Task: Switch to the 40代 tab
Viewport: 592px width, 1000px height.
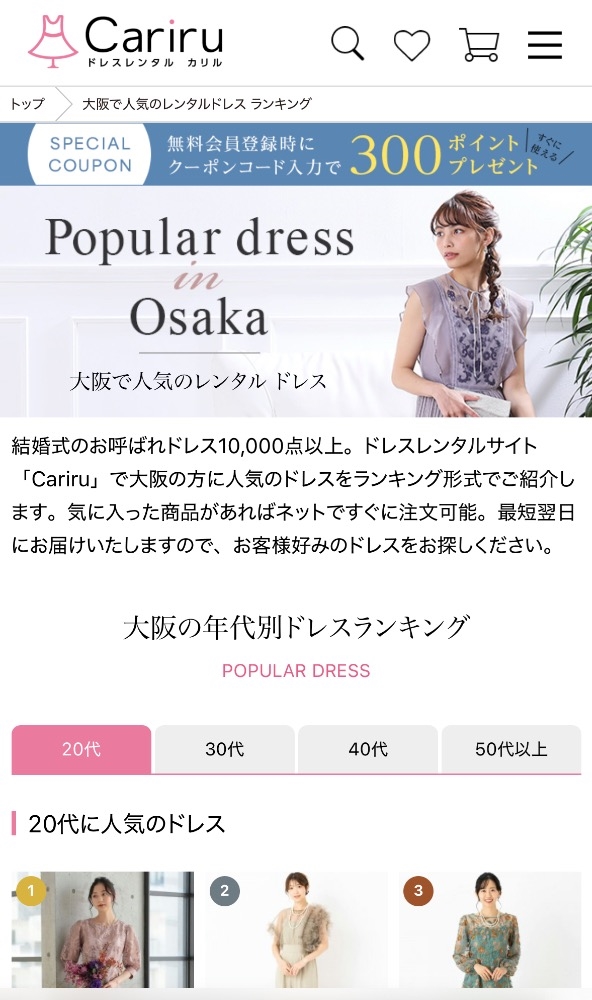Action: coord(368,749)
